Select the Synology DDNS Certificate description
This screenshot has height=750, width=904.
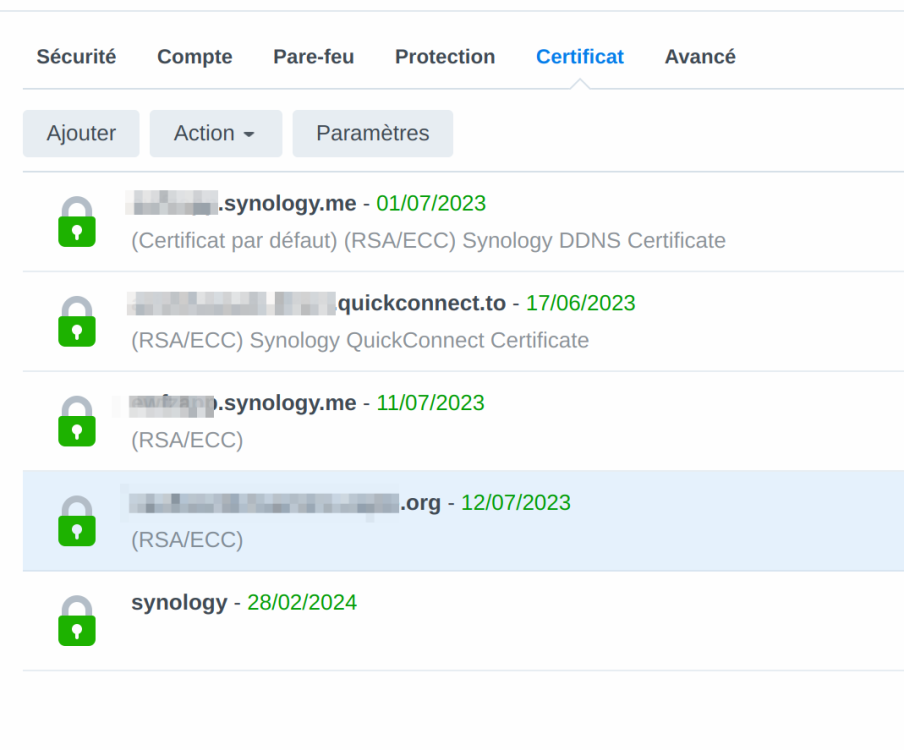428,240
